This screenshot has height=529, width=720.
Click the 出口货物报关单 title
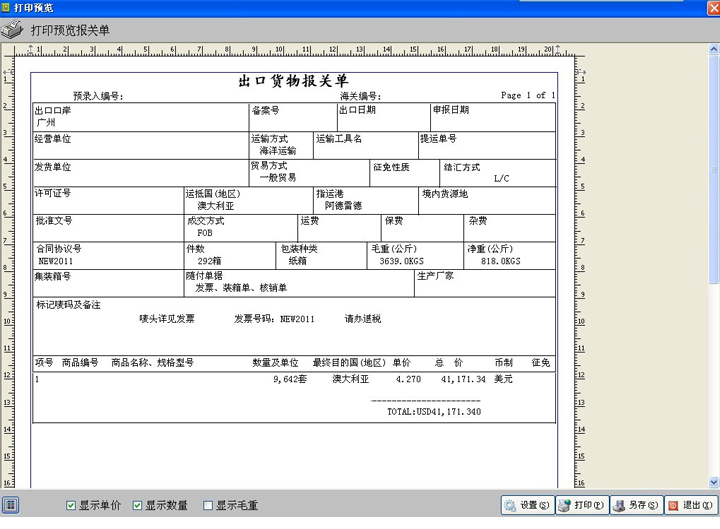pos(293,81)
